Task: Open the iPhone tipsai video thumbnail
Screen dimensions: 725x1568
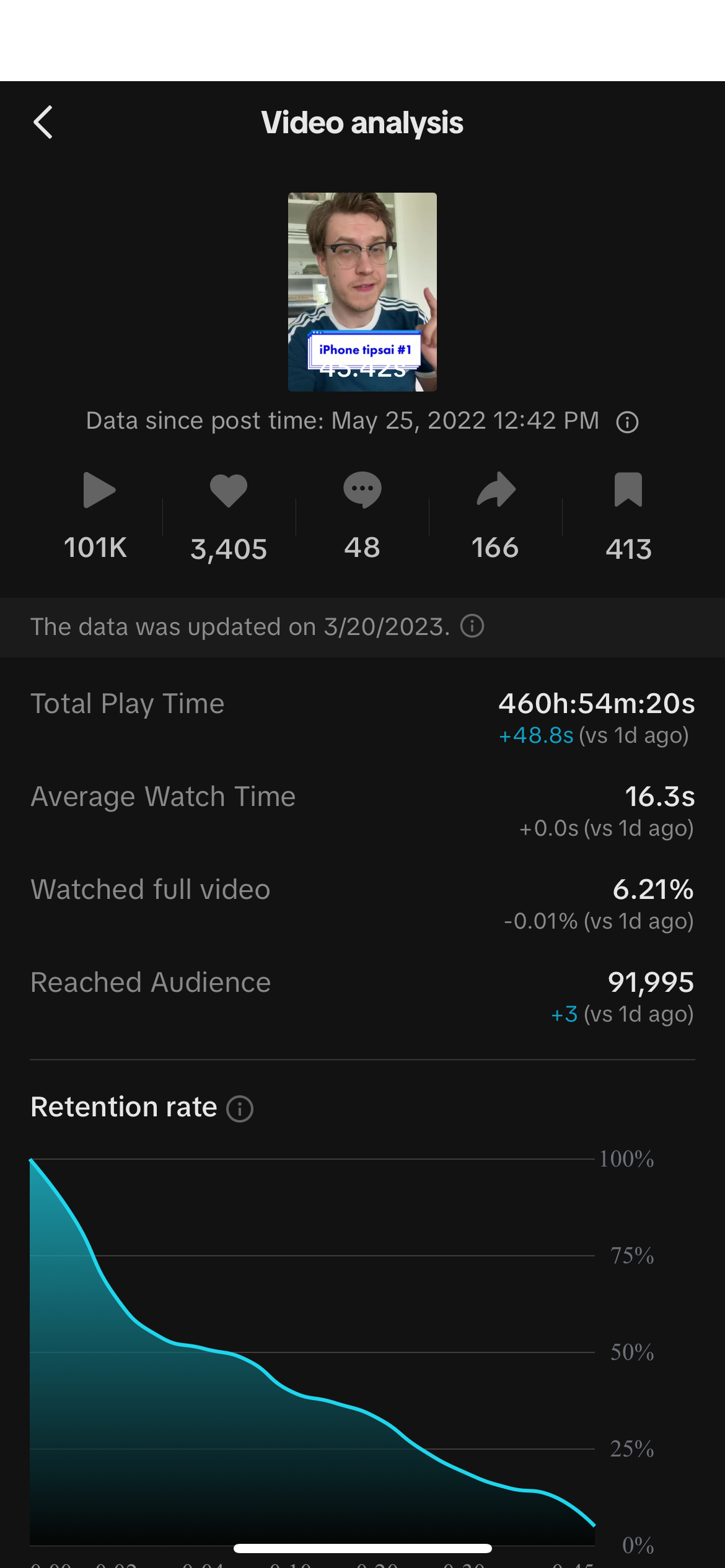Action: coord(362,292)
